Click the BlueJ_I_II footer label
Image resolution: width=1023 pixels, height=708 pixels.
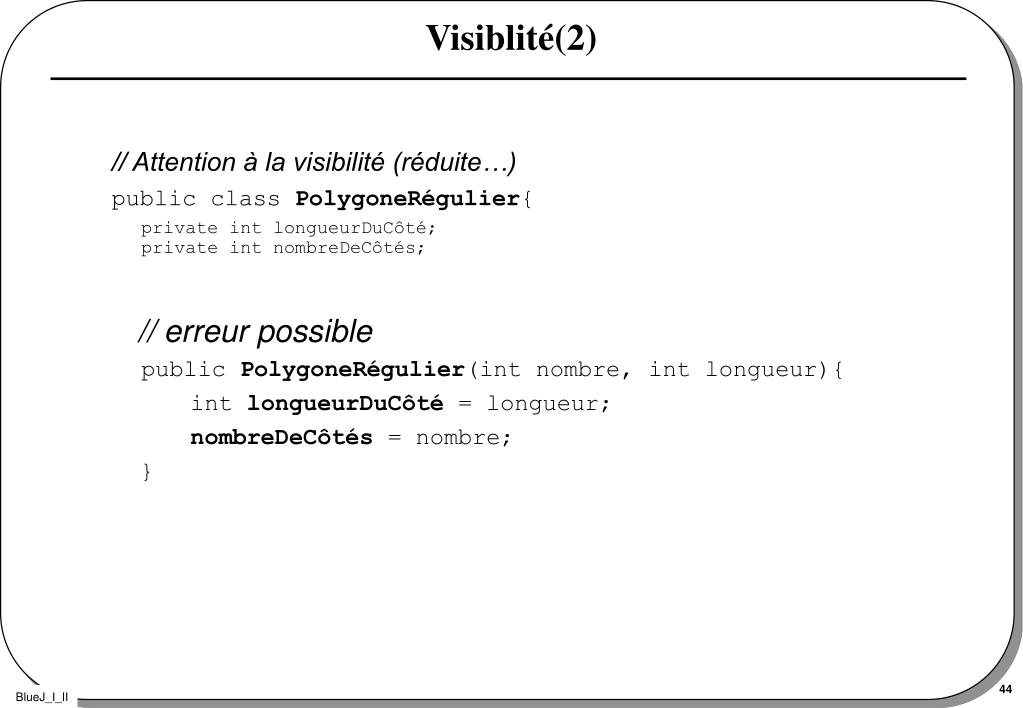(x=41, y=698)
